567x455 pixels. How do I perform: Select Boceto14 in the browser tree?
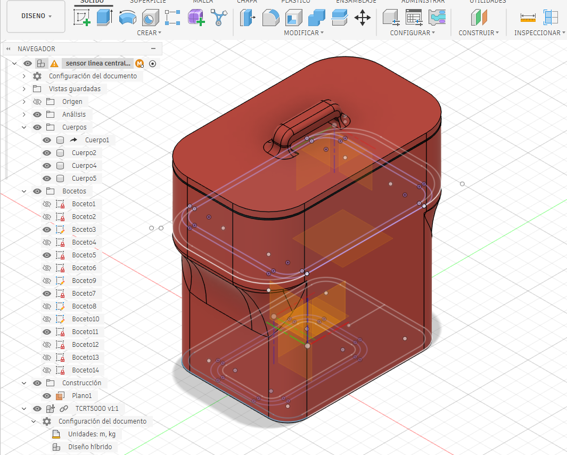click(x=85, y=370)
